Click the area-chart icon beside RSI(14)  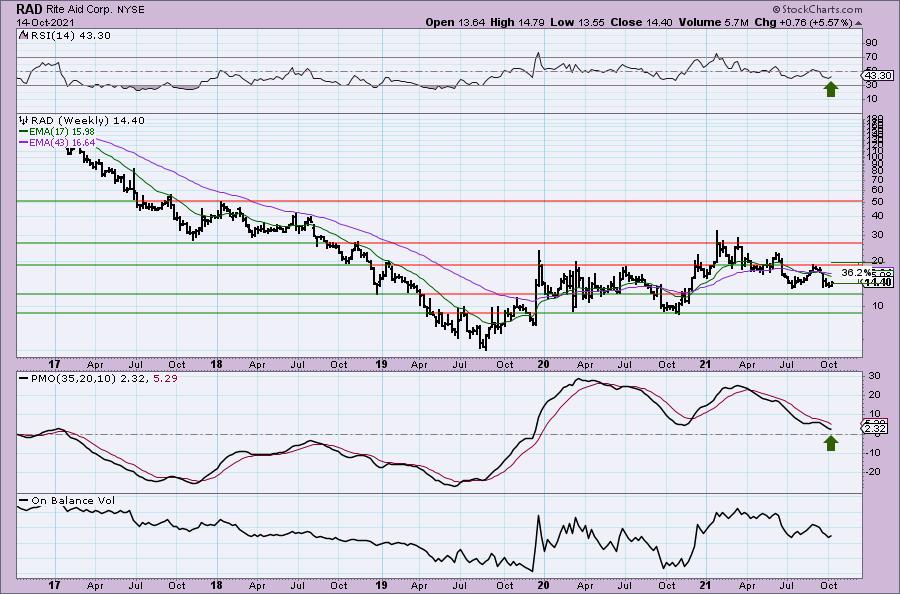(23, 35)
